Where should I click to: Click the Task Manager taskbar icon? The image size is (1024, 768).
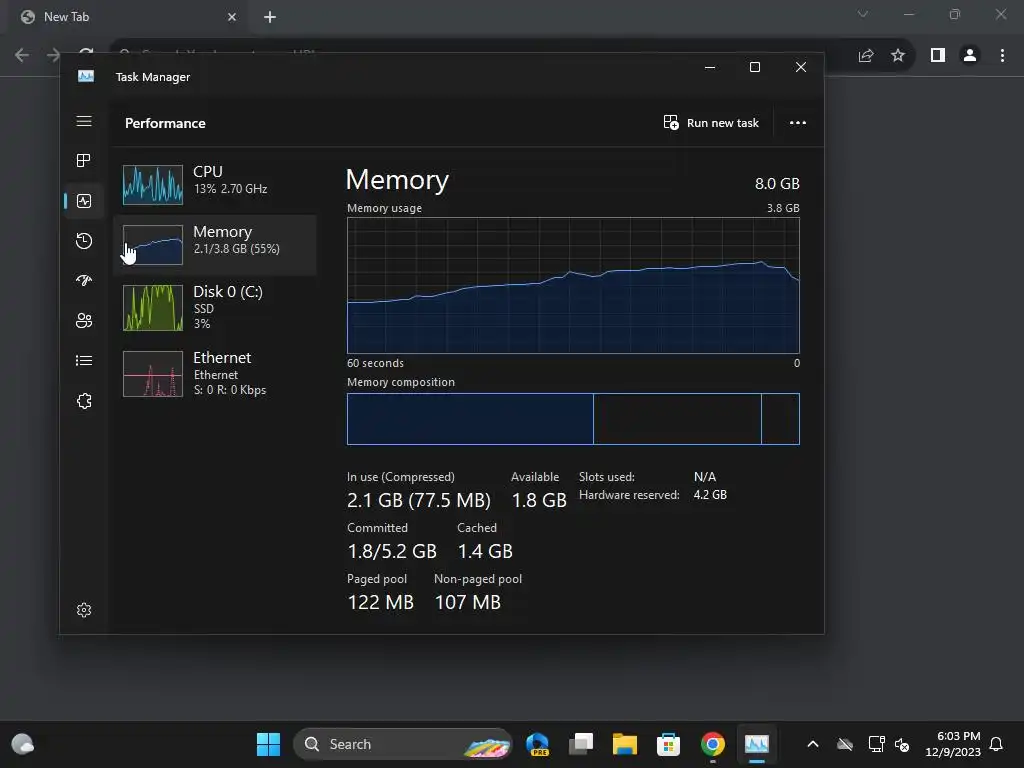(x=756, y=744)
